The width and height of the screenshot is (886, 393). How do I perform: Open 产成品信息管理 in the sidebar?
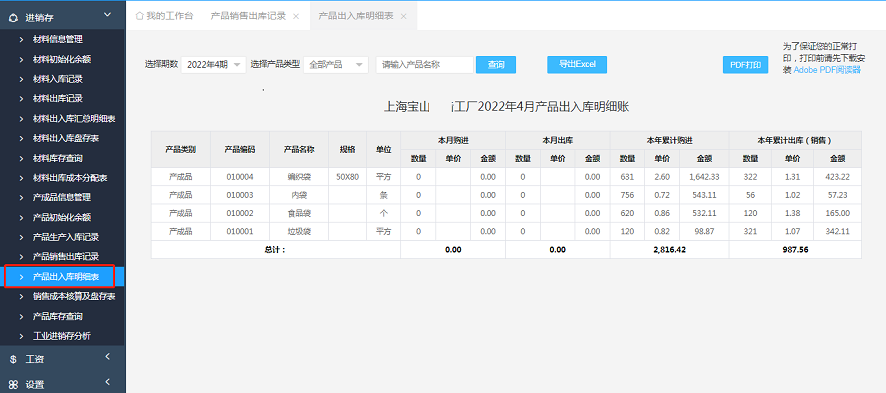tap(63, 198)
